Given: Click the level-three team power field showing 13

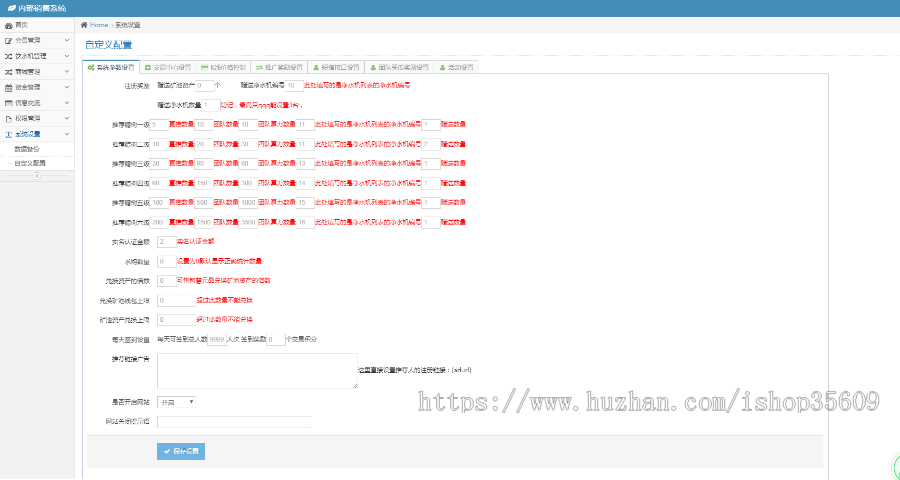Looking at the screenshot, I should [305, 164].
